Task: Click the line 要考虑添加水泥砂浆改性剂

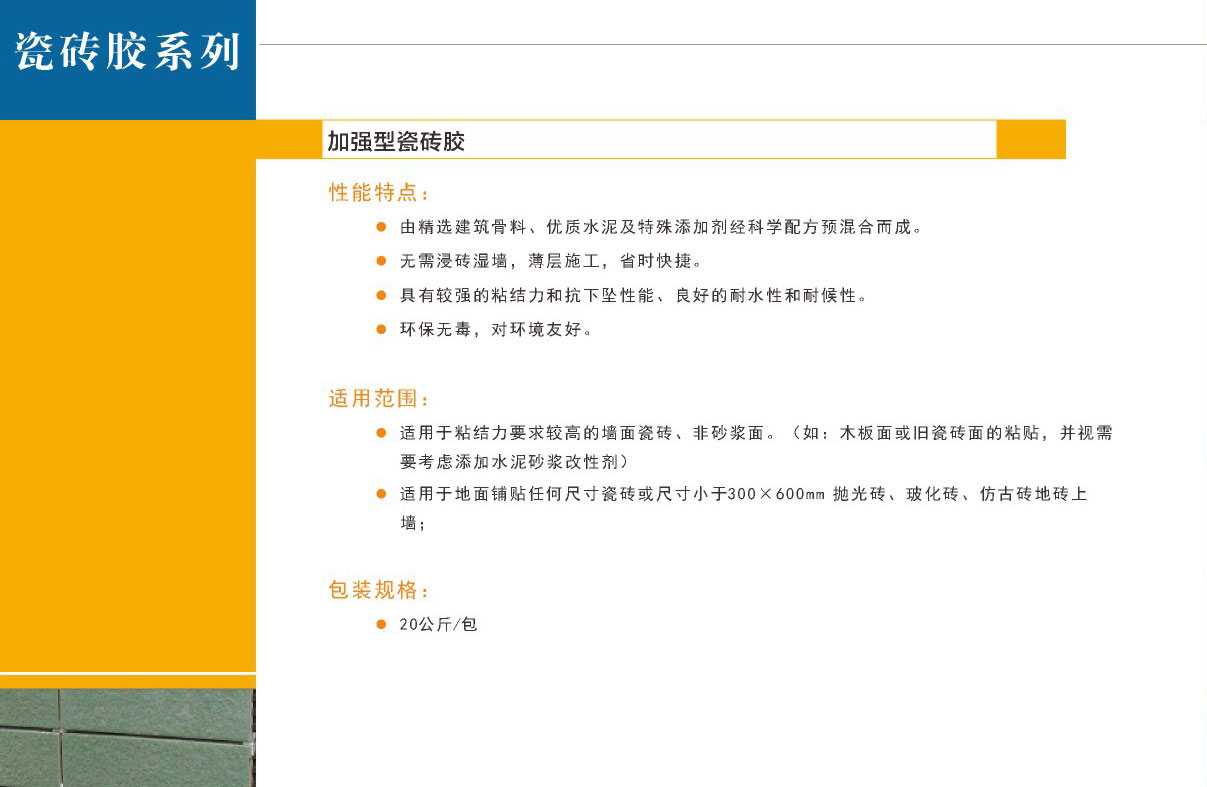Action: pos(515,461)
